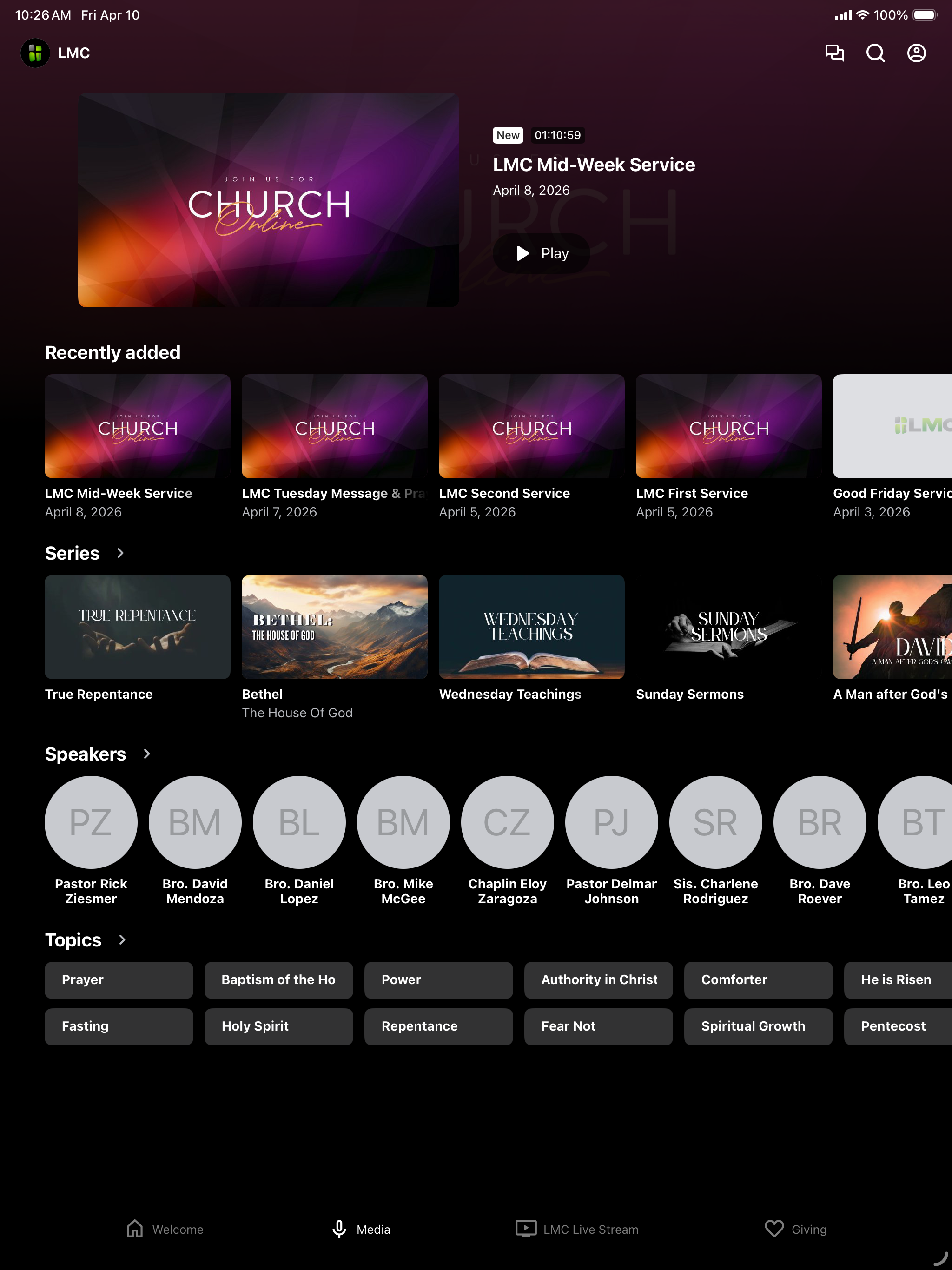The height and width of the screenshot is (1270, 952).
Task: Open the Bethel House of God series
Action: 334,627
